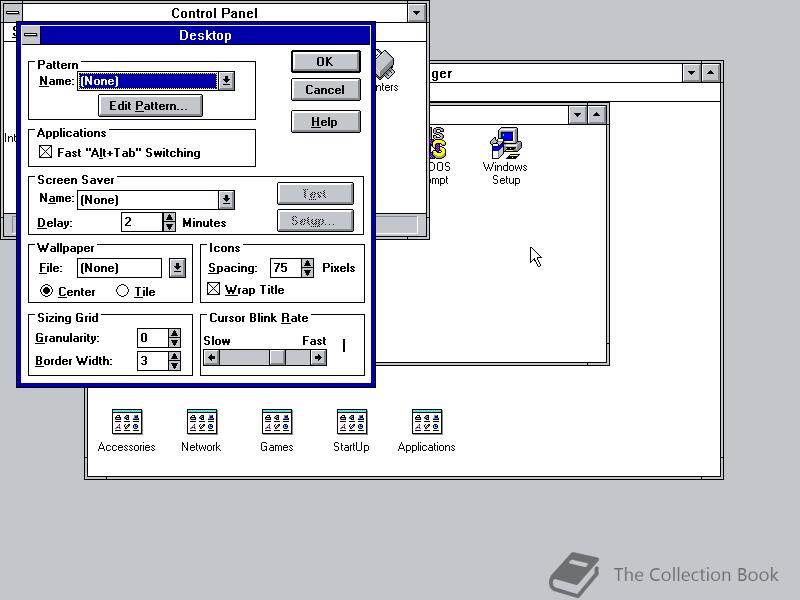Open the Pattern Name dropdown

(x=228, y=79)
